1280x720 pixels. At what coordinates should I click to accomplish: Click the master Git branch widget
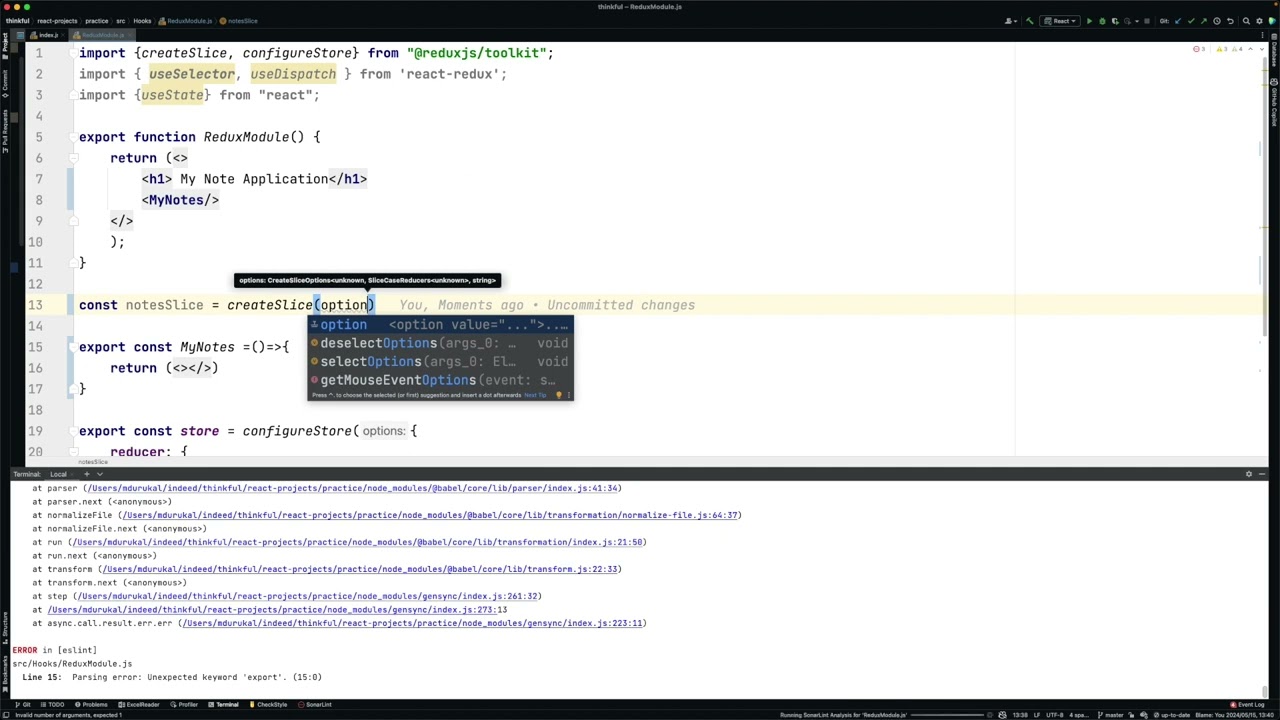pyautogui.click(x=1111, y=715)
